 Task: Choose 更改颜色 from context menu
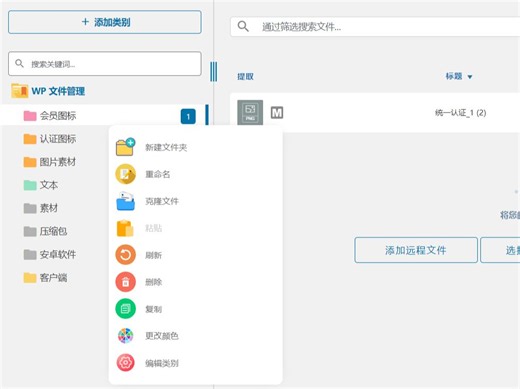pos(162,336)
